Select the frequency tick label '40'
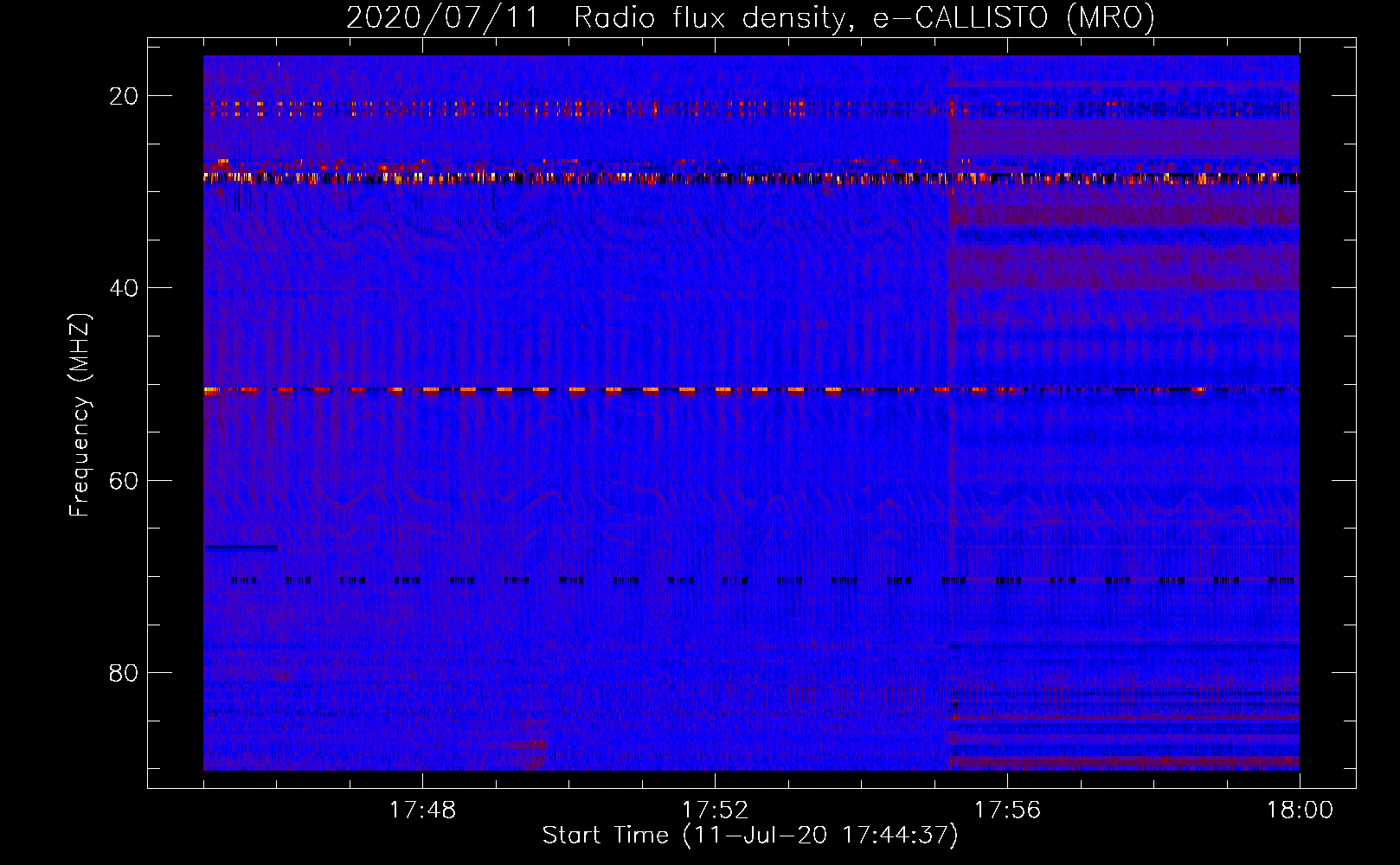 click(x=124, y=288)
